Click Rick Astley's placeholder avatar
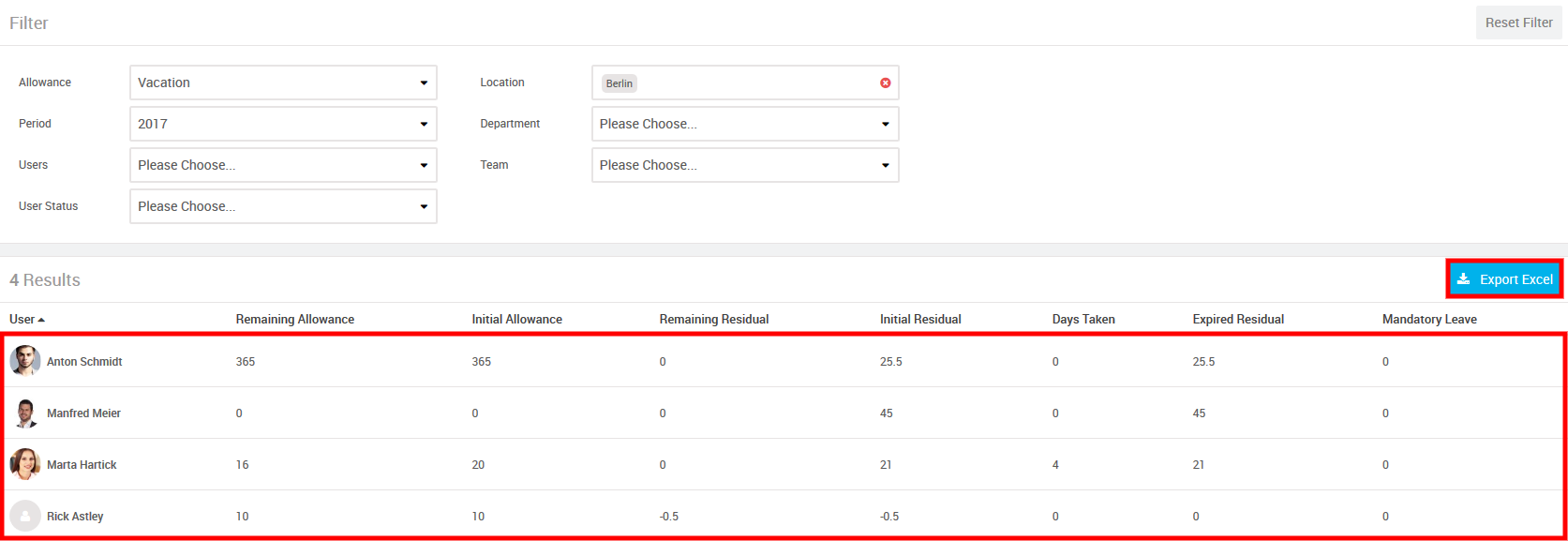Image resolution: width=1568 pixels, height=541 pixels. pos(25,516)
